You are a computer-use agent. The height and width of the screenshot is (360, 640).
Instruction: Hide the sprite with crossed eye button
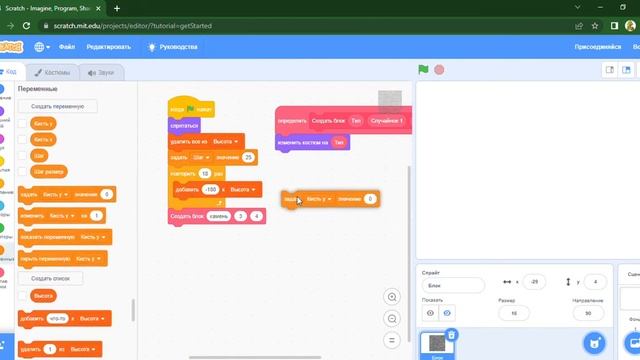coord(447,313)
